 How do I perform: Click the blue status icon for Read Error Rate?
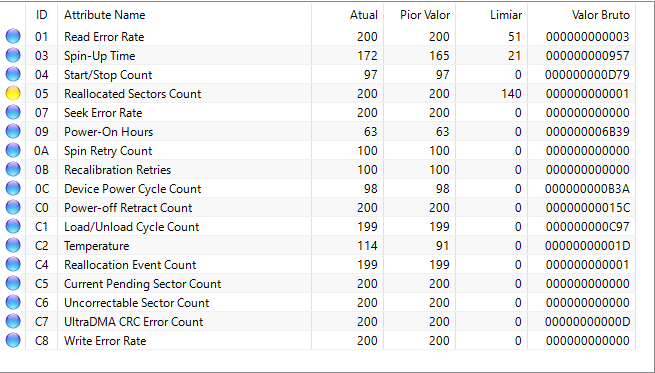[x=13, y=37]
